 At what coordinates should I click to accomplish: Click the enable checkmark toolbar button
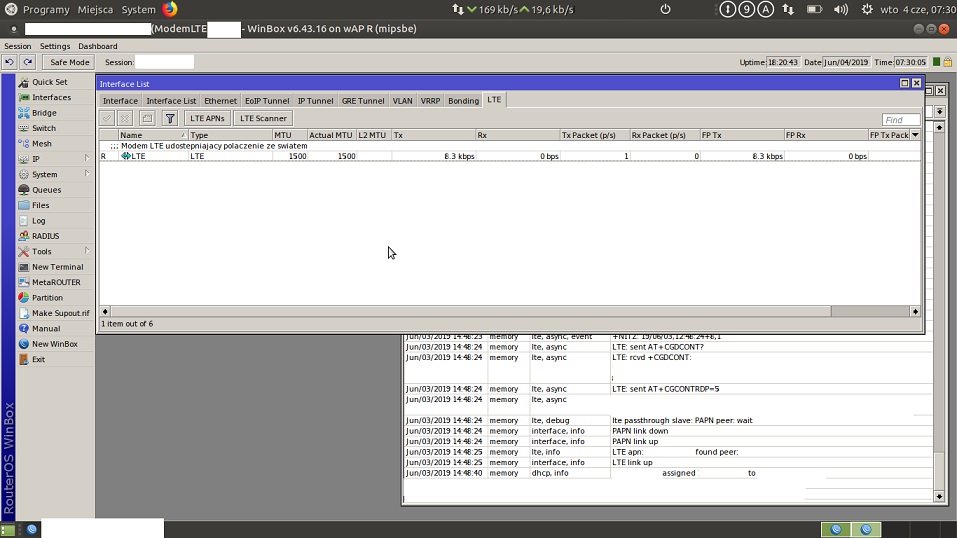pyautogui.click(x=107, y=118)
